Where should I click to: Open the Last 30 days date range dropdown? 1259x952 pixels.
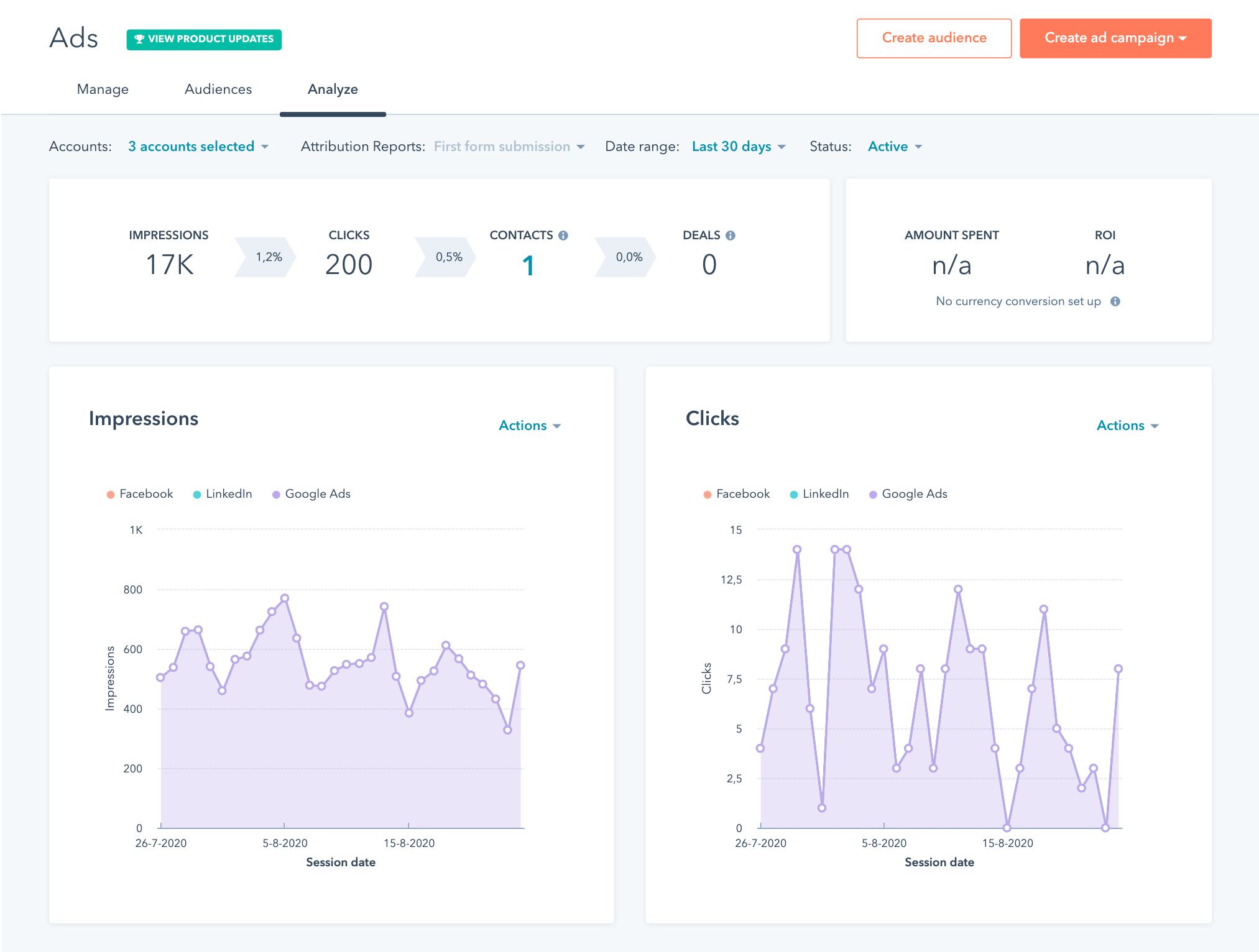pyautogui.click(x=739, y=147)
